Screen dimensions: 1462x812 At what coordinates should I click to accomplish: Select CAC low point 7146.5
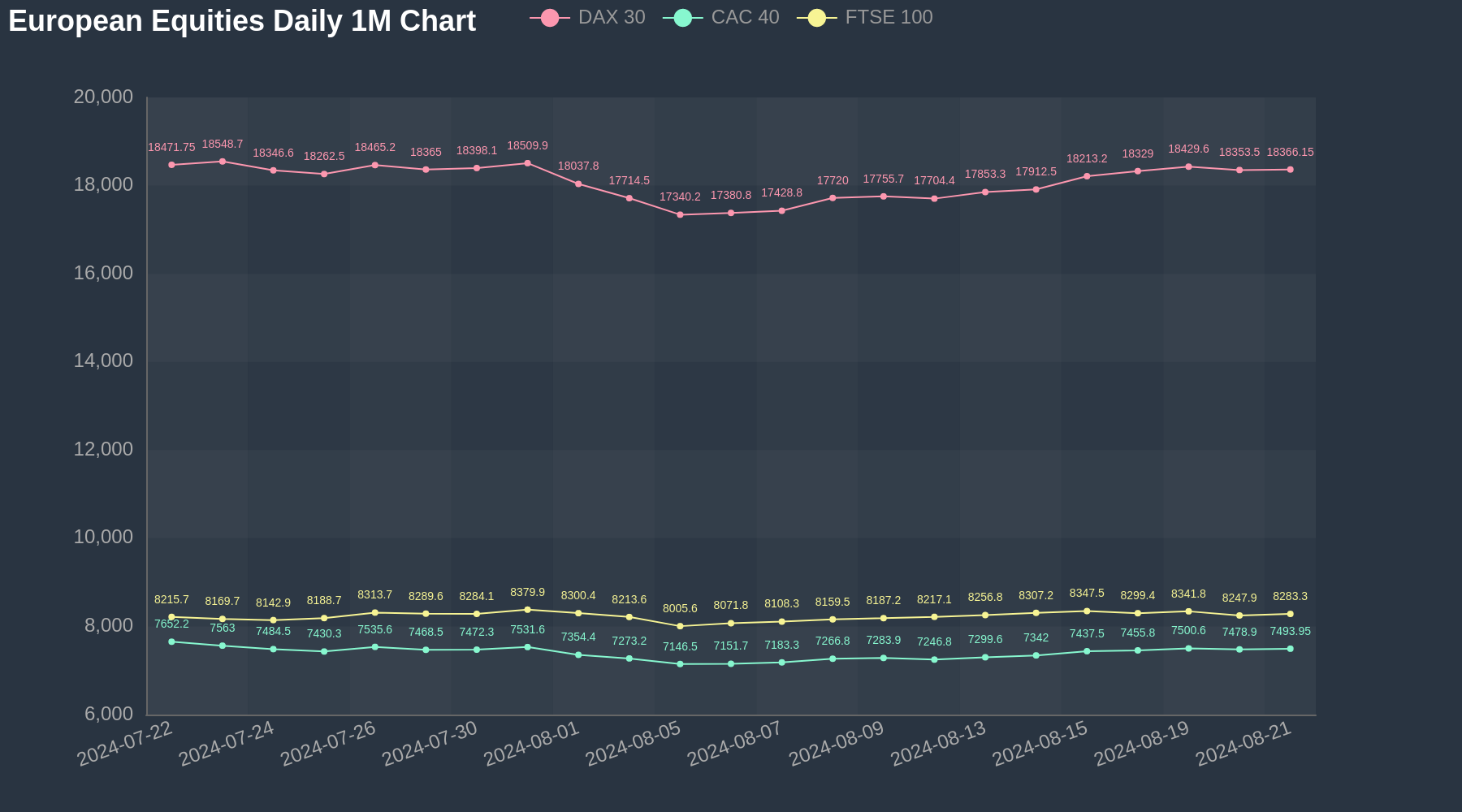(680, 664)
